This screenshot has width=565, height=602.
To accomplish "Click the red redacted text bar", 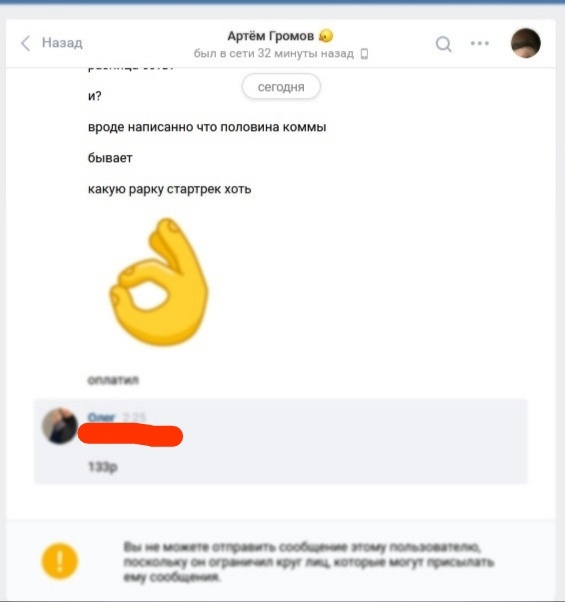I will coord(131,435).
